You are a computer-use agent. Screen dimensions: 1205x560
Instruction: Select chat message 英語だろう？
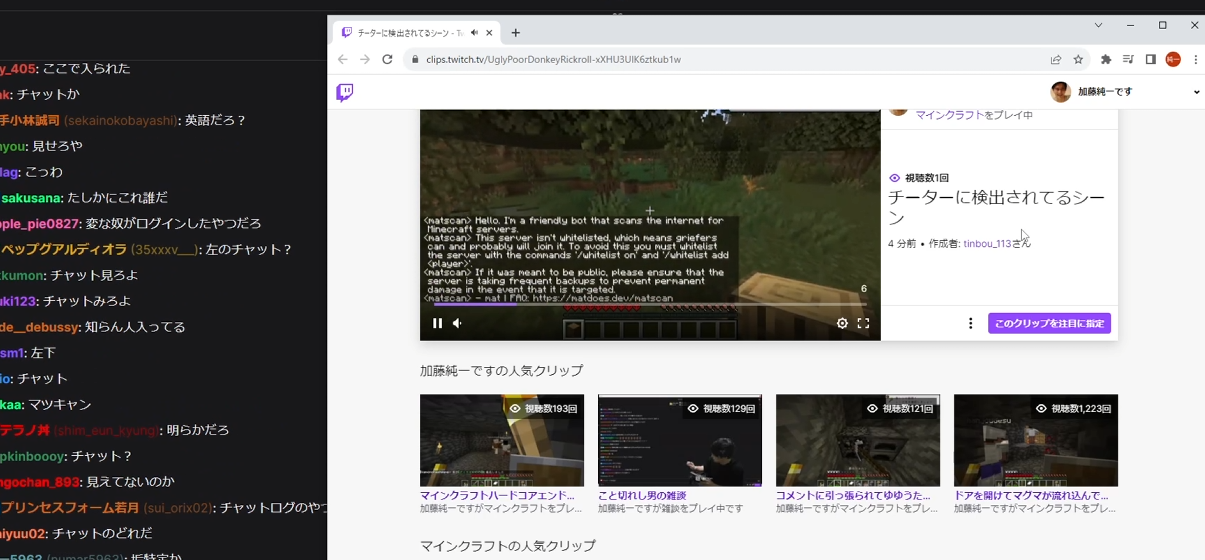pos(213,120)
